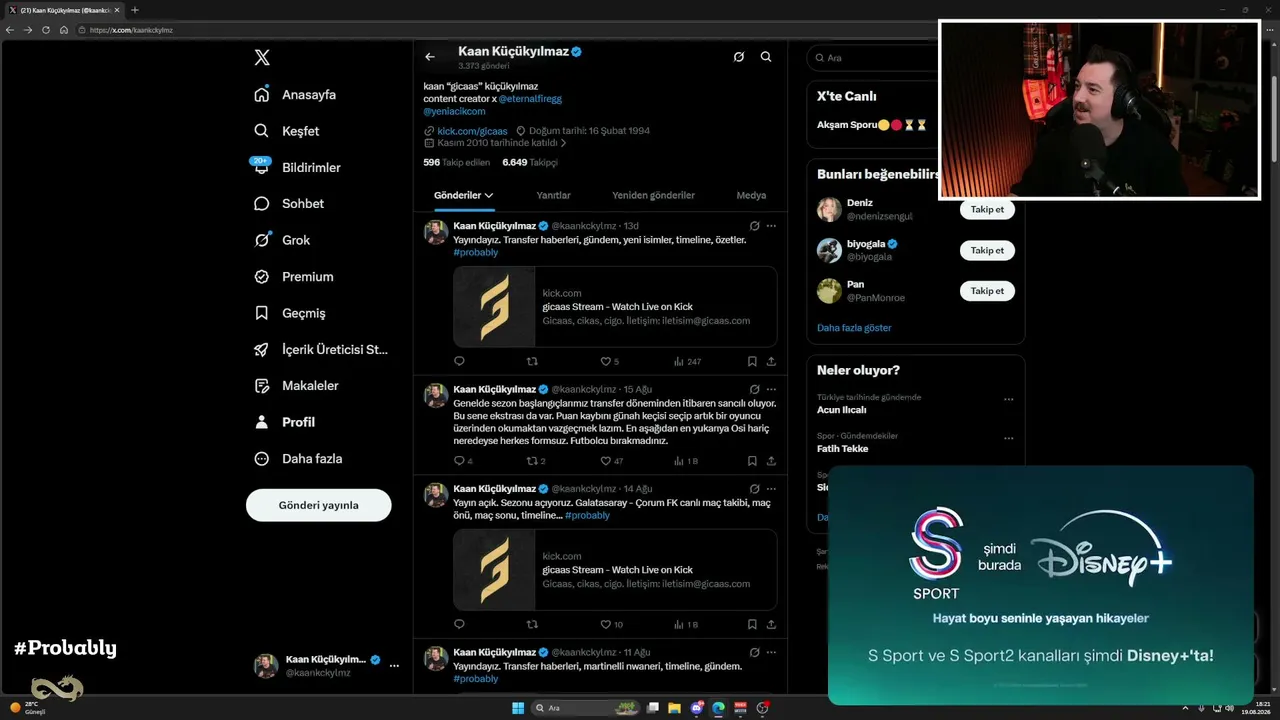Open a new browser tab
This screenshot has width=1280, height=720.
pyautogui.click(x=135, y=10)
